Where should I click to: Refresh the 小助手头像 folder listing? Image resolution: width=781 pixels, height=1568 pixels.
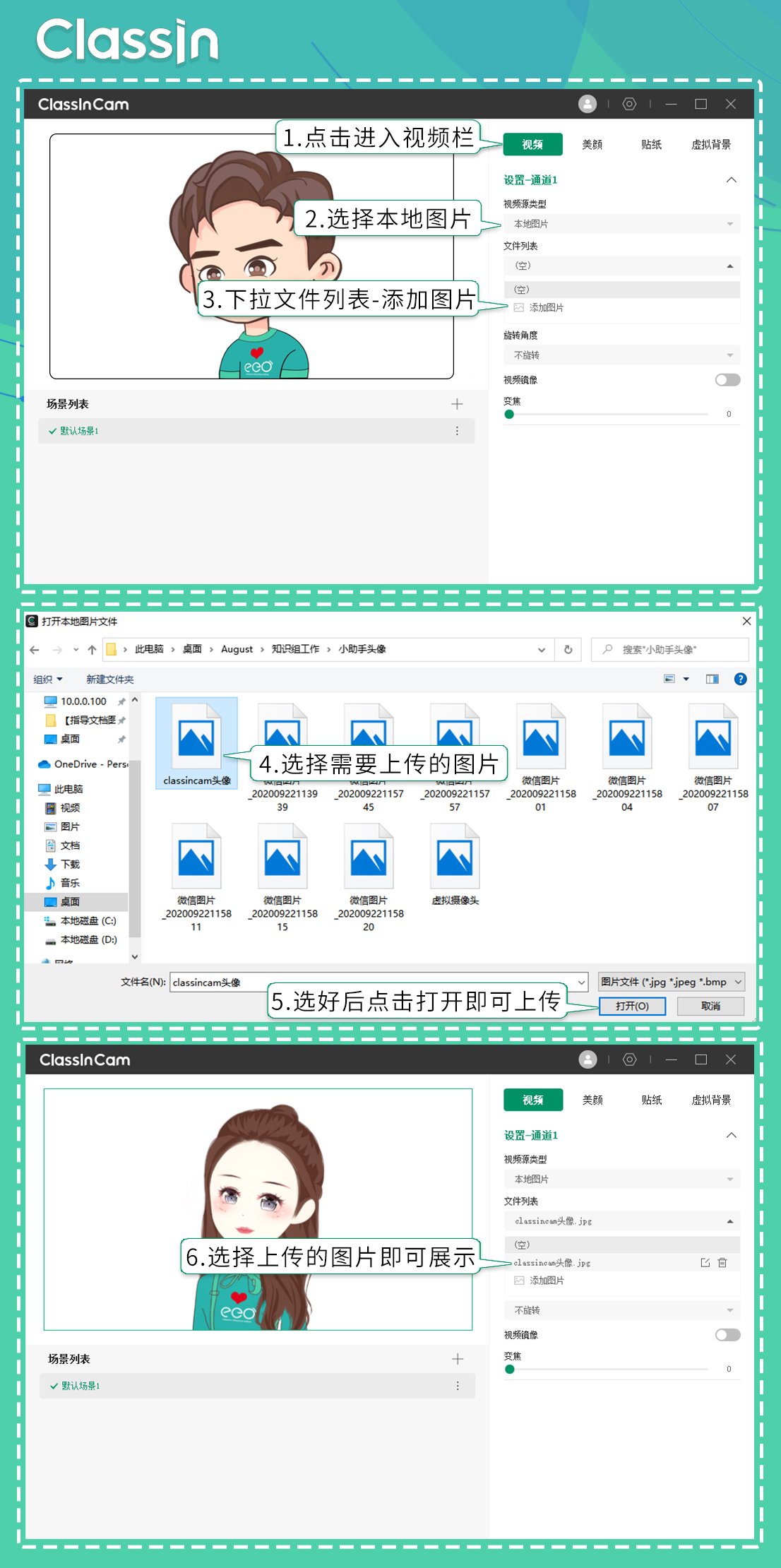click(568, 649)
